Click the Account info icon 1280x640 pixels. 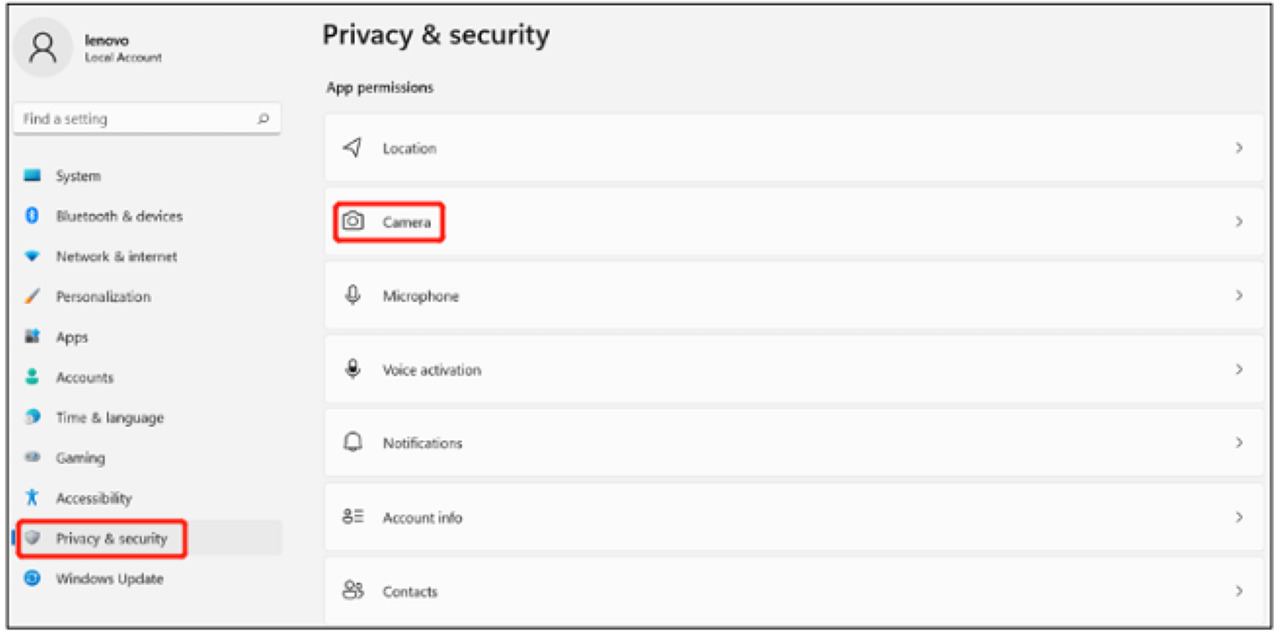(352, 517)
